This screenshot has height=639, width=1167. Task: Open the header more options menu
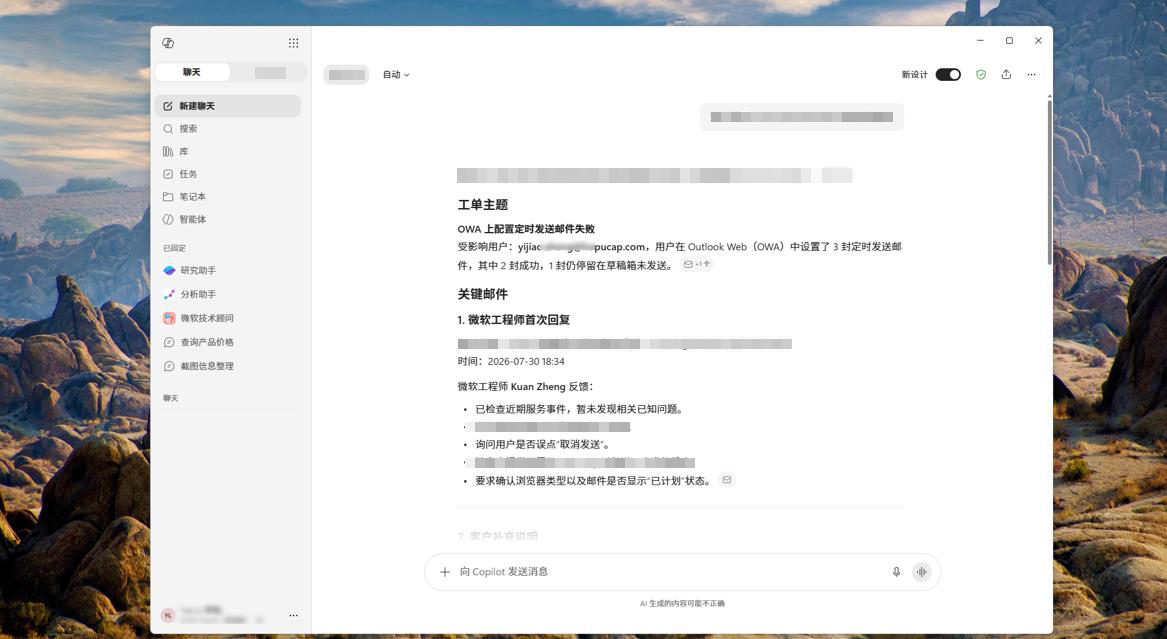tap(1032, 74)
